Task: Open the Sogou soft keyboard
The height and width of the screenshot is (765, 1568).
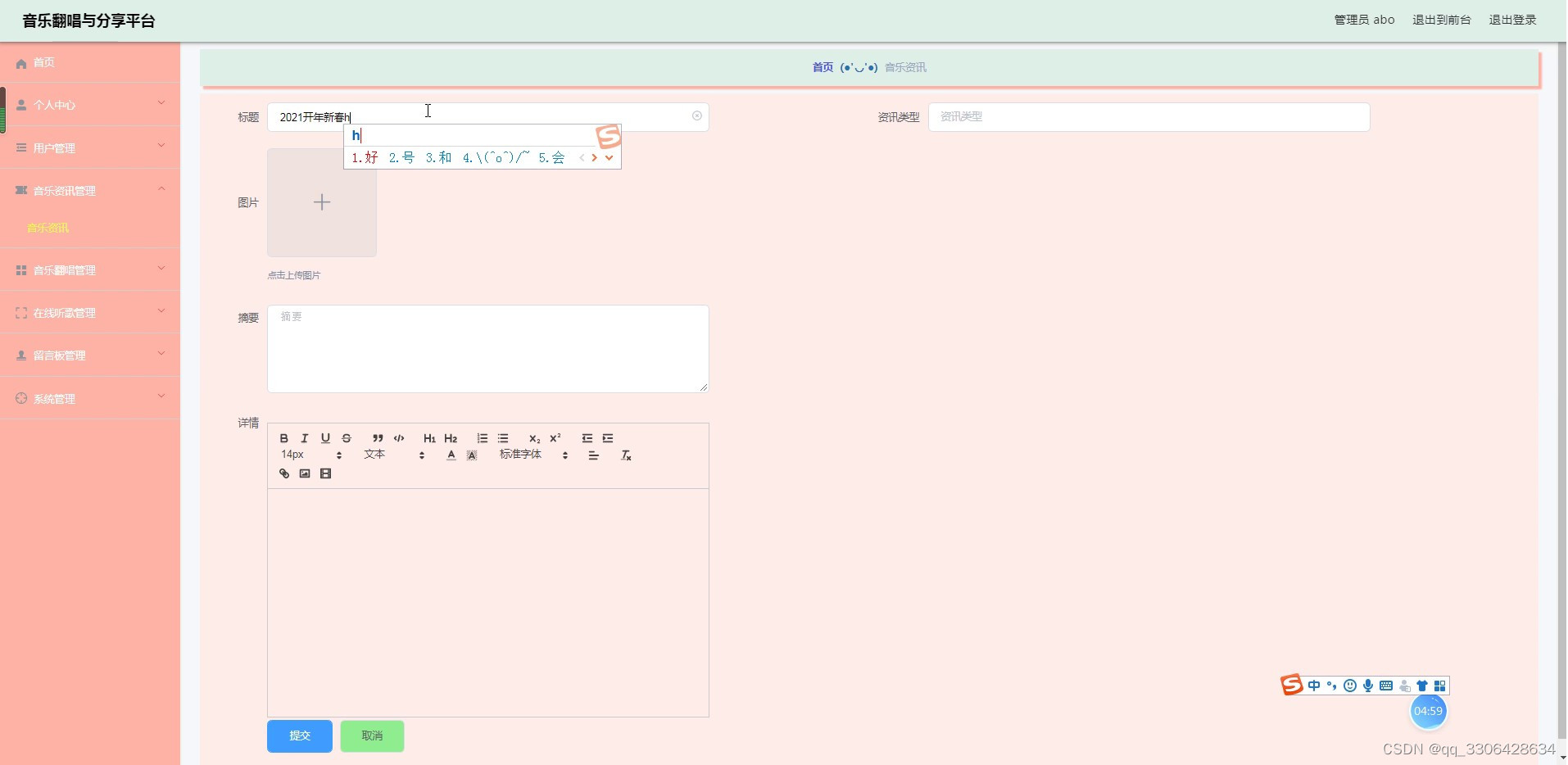Action: 1386,686
